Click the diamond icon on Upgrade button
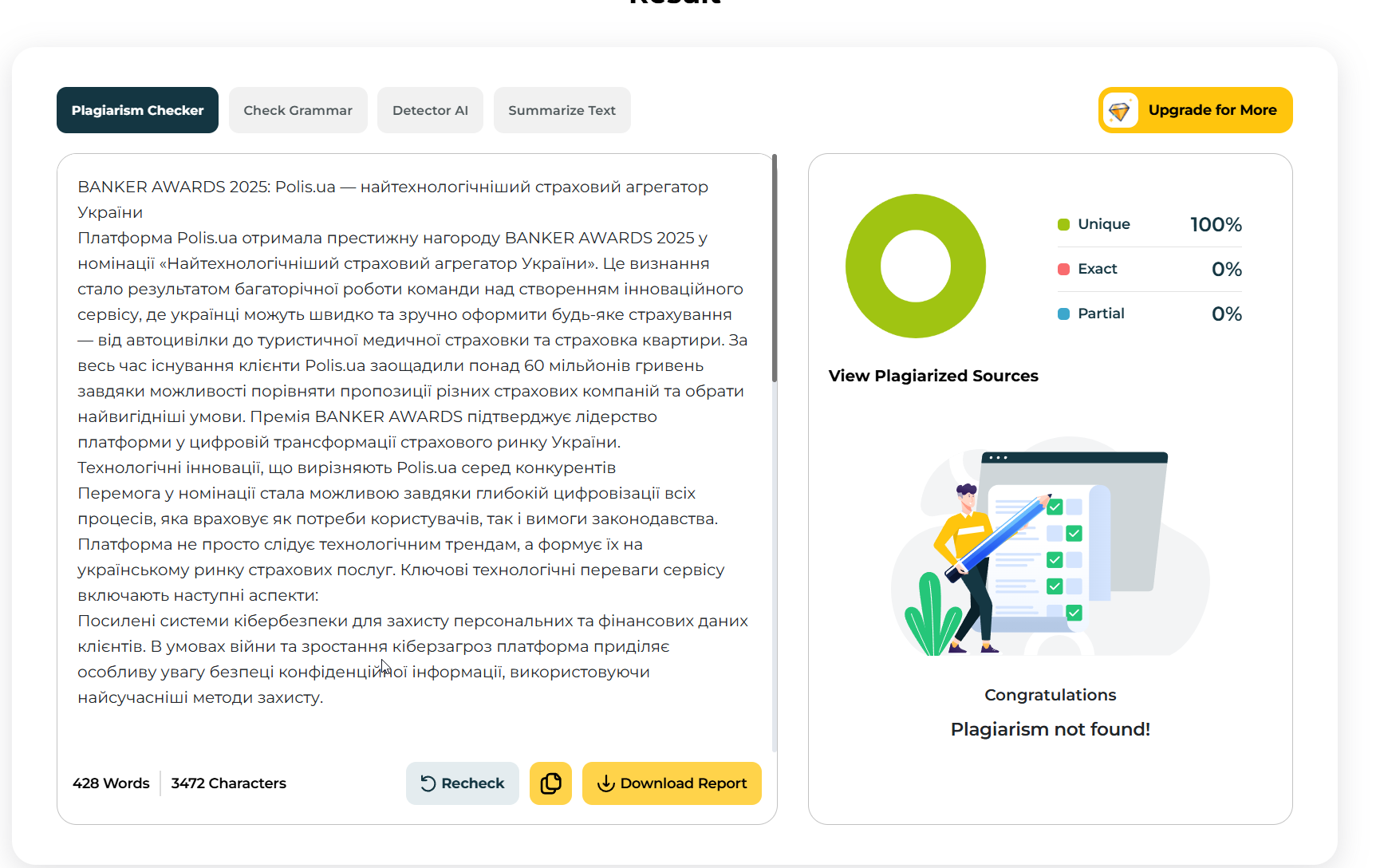Image resolution: width=1380 pixels, height=868 pixels. pos(1120,110)
